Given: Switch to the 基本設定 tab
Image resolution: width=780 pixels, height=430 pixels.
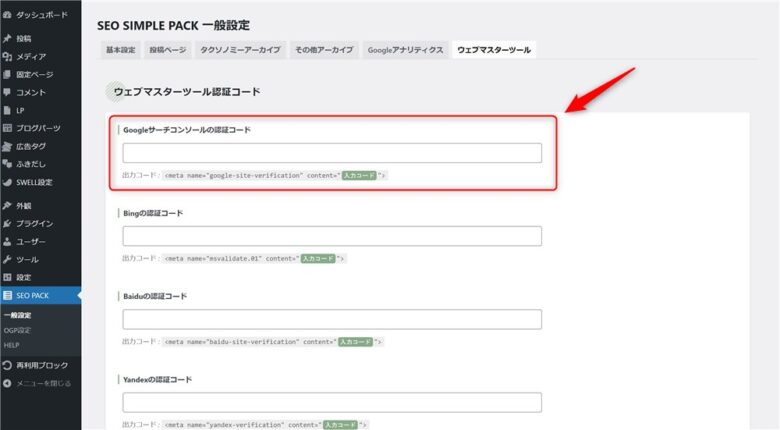Looking at the screenshot, I should click(x=120, y=50).
